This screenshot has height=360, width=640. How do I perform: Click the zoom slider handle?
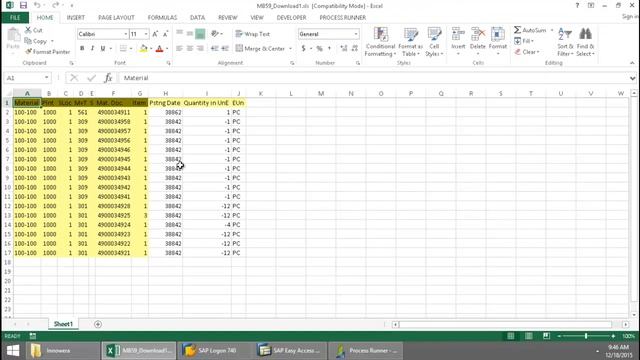coord(586,336)
